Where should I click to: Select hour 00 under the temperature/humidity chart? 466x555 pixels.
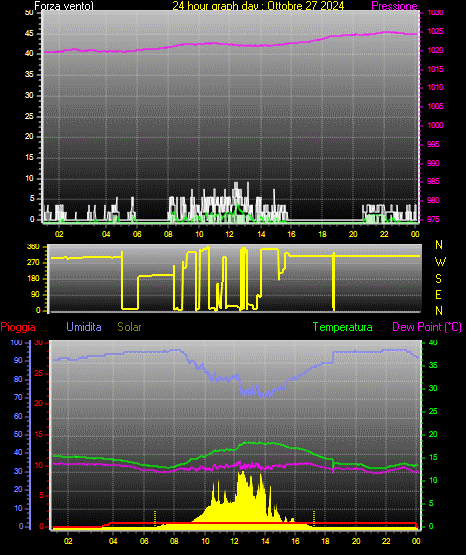tap(416, 541)
